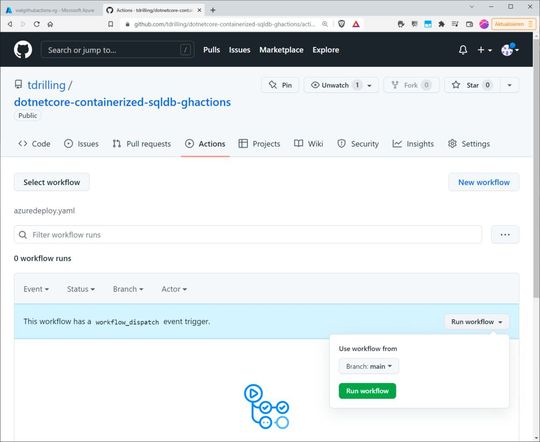Open the user avatar menu

click(510, 50)
